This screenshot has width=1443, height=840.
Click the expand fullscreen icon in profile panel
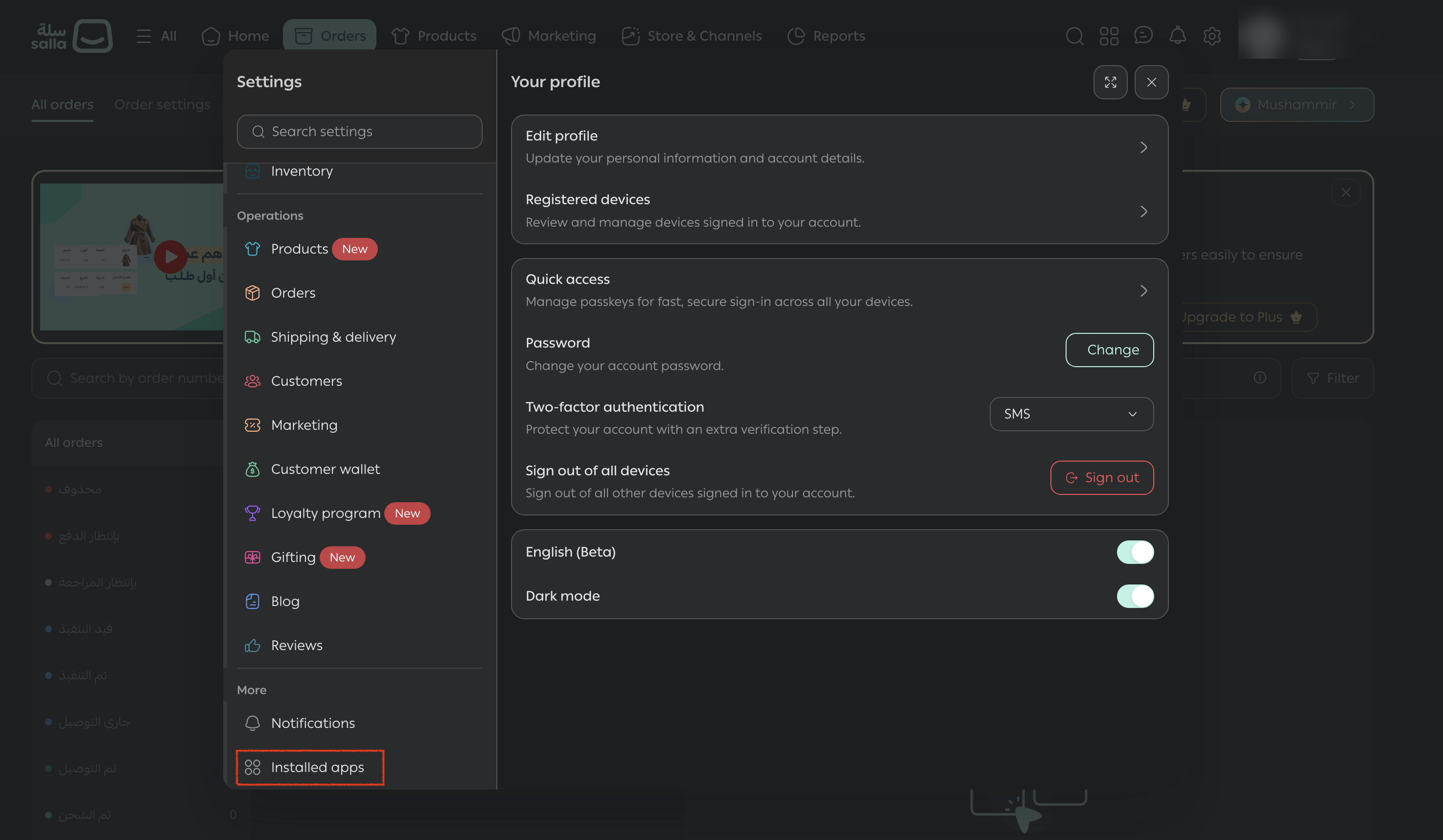click(1110, 82)
